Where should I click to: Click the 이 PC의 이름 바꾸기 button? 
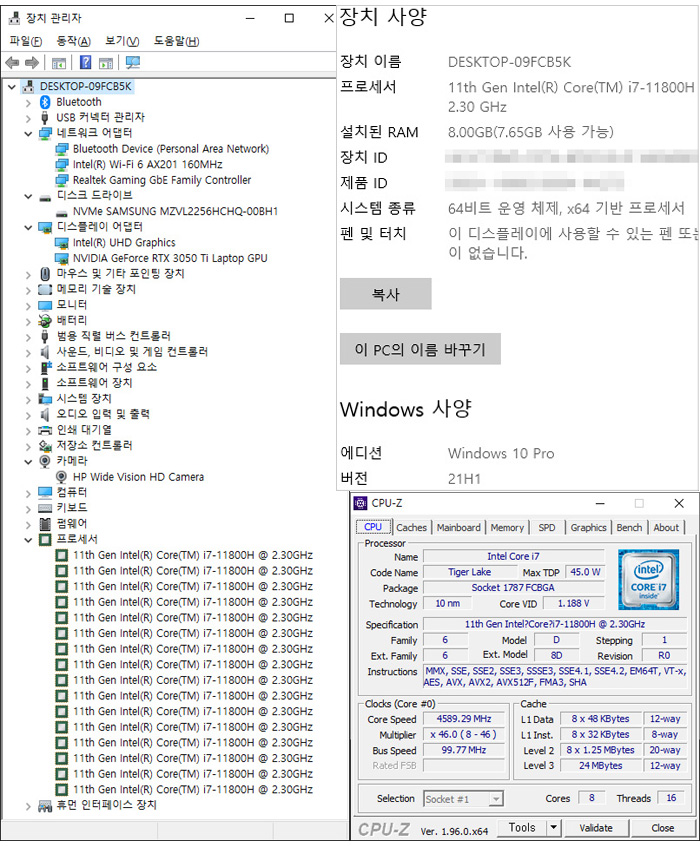click(420, 350)
